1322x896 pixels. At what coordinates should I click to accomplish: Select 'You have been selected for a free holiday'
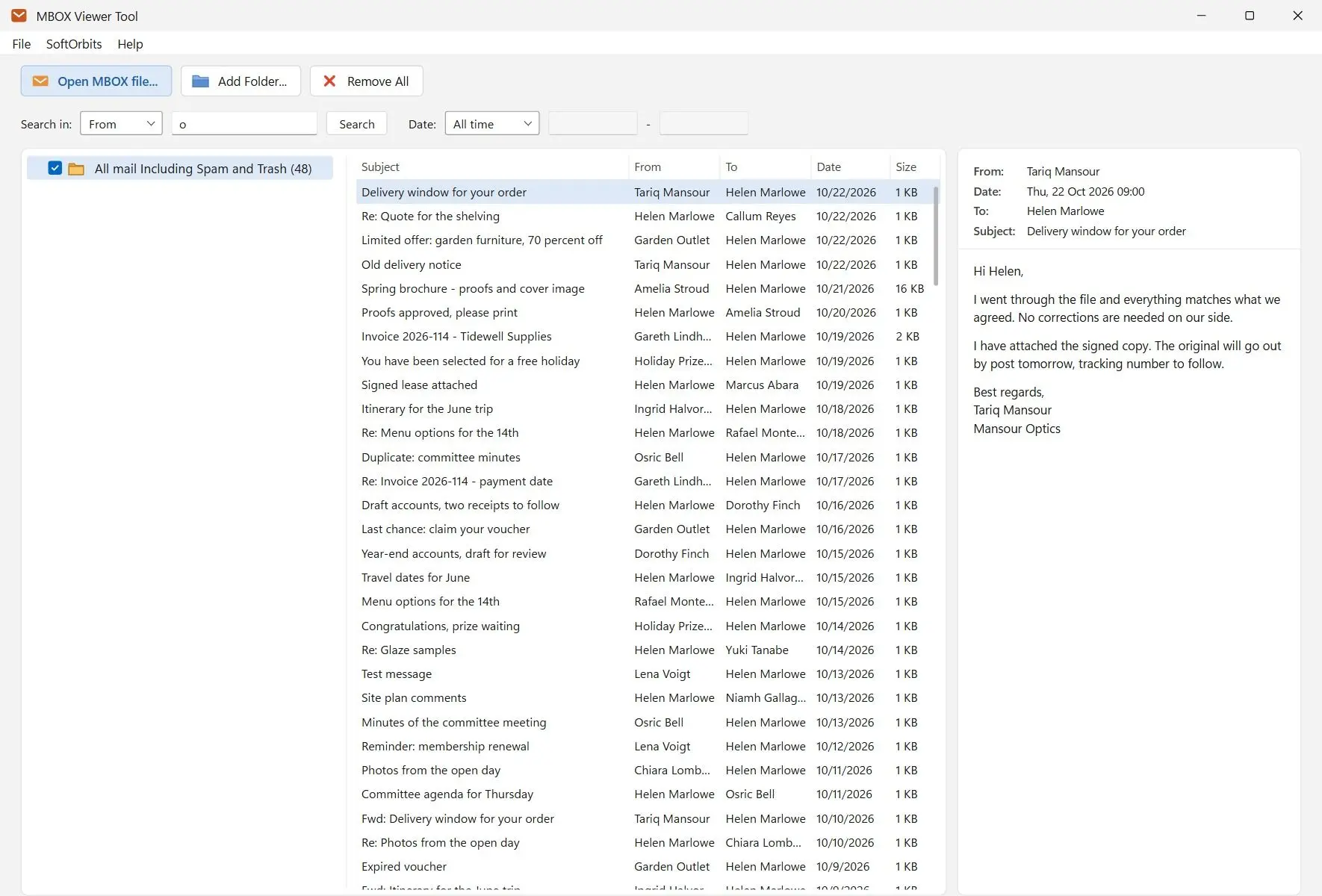pos(644,361)
